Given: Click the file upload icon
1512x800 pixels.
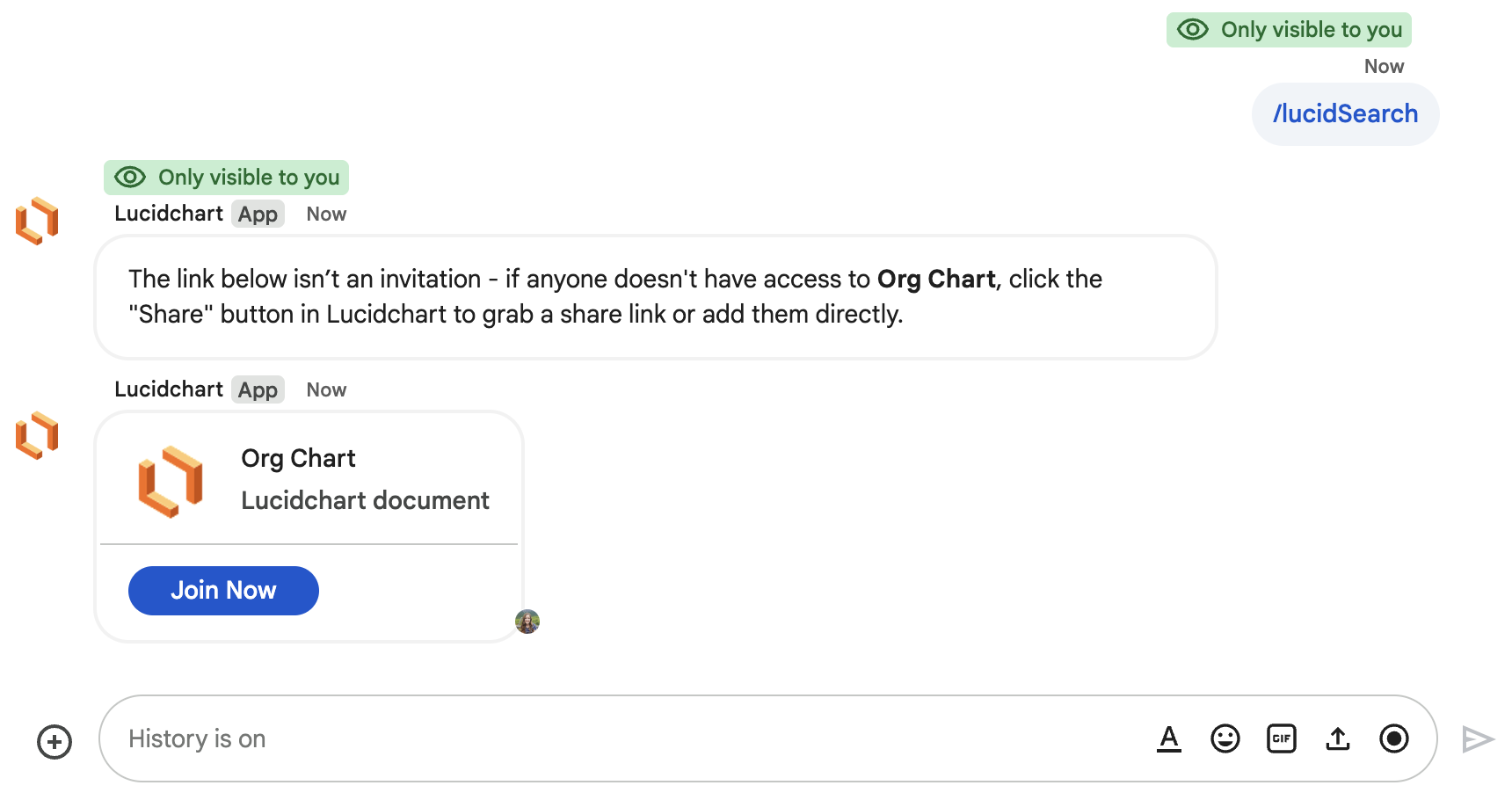Looking at the screenshot, I should 1338,738.
